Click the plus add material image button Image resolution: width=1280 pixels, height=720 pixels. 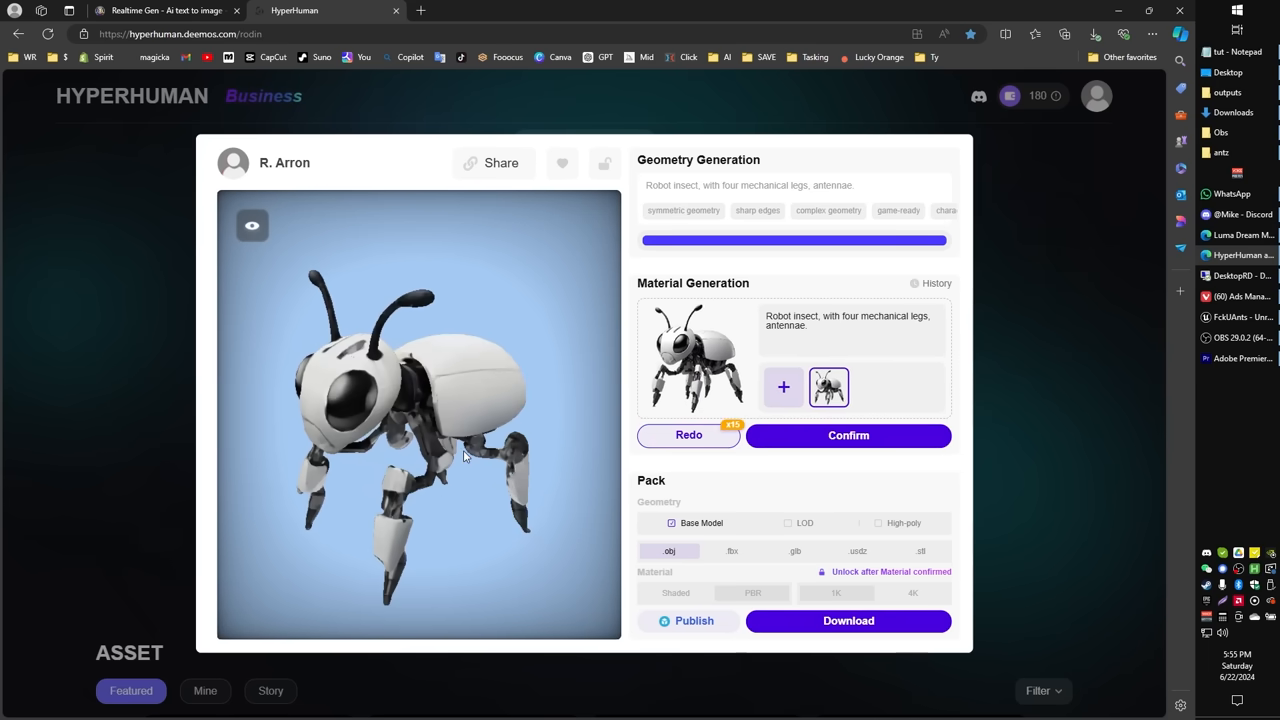click(x=784, y=387)
